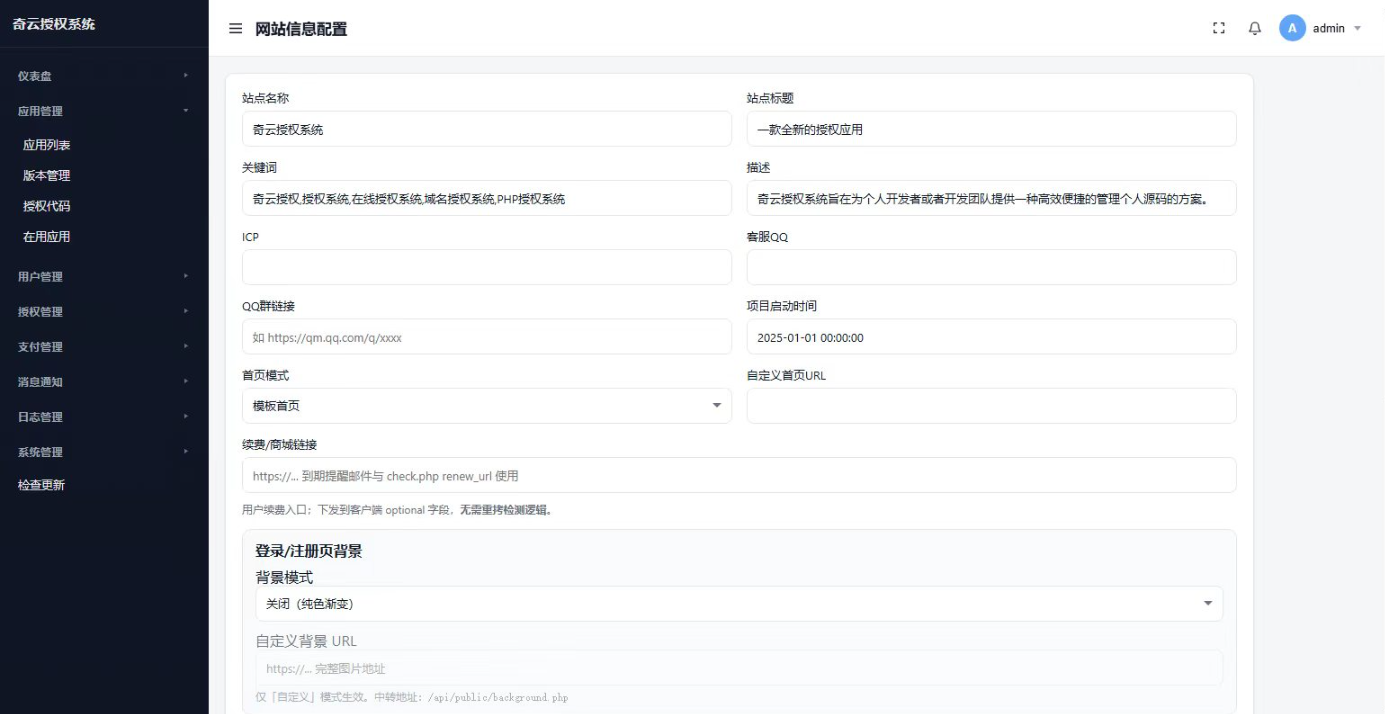Screen dimensions: 1385x714
Task: Expand the 日志管理 menu arrow
Action: click(x=186, y=416)
